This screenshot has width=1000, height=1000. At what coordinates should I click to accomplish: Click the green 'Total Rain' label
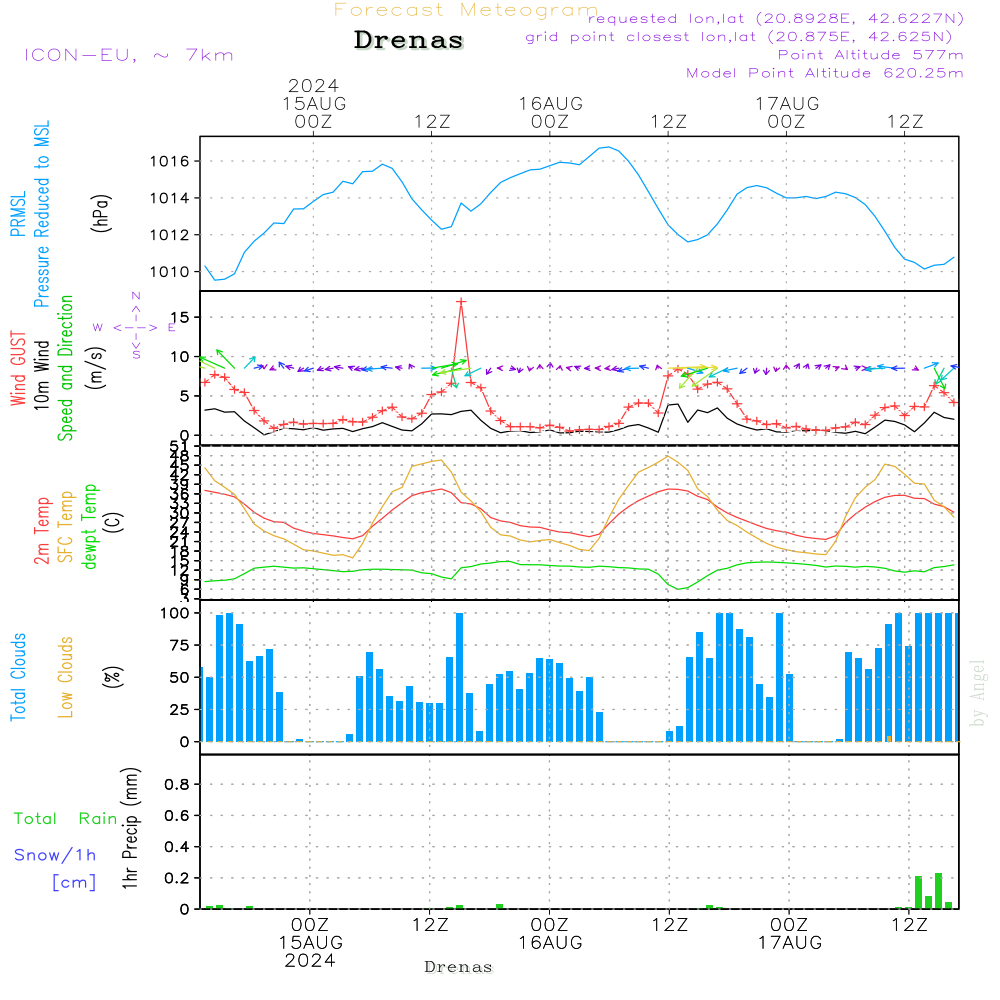coord(66,818)
